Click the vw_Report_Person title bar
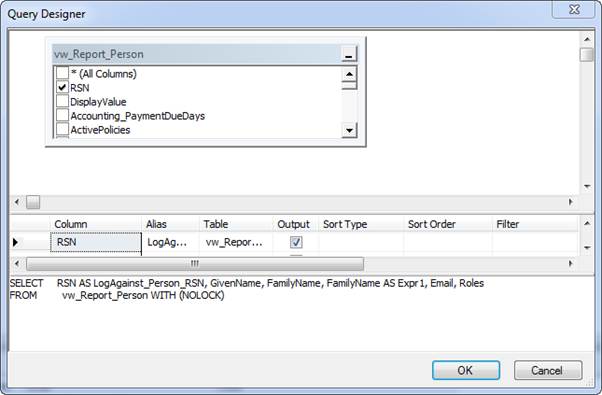 [196, 54]
